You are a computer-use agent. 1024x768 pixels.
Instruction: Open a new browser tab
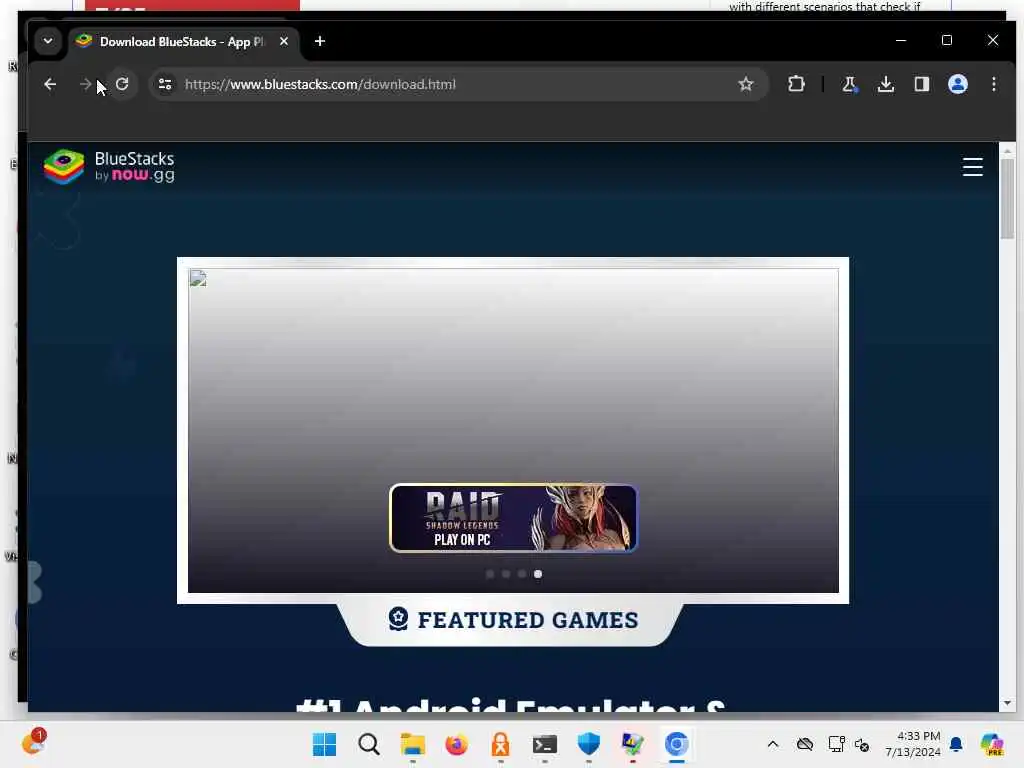tap(319, 41)
